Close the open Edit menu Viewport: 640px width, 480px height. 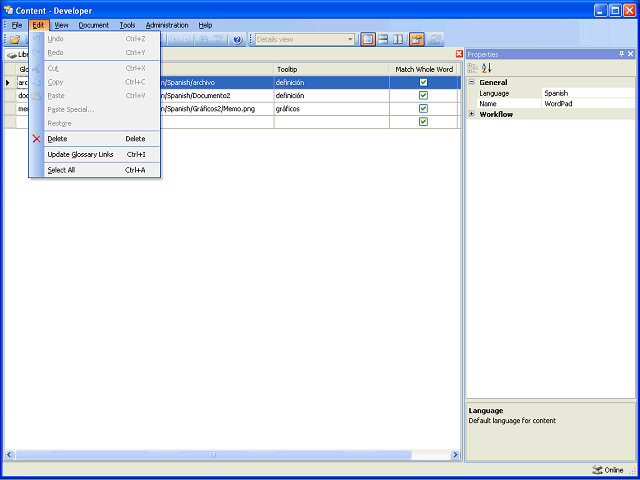point(38,25)
